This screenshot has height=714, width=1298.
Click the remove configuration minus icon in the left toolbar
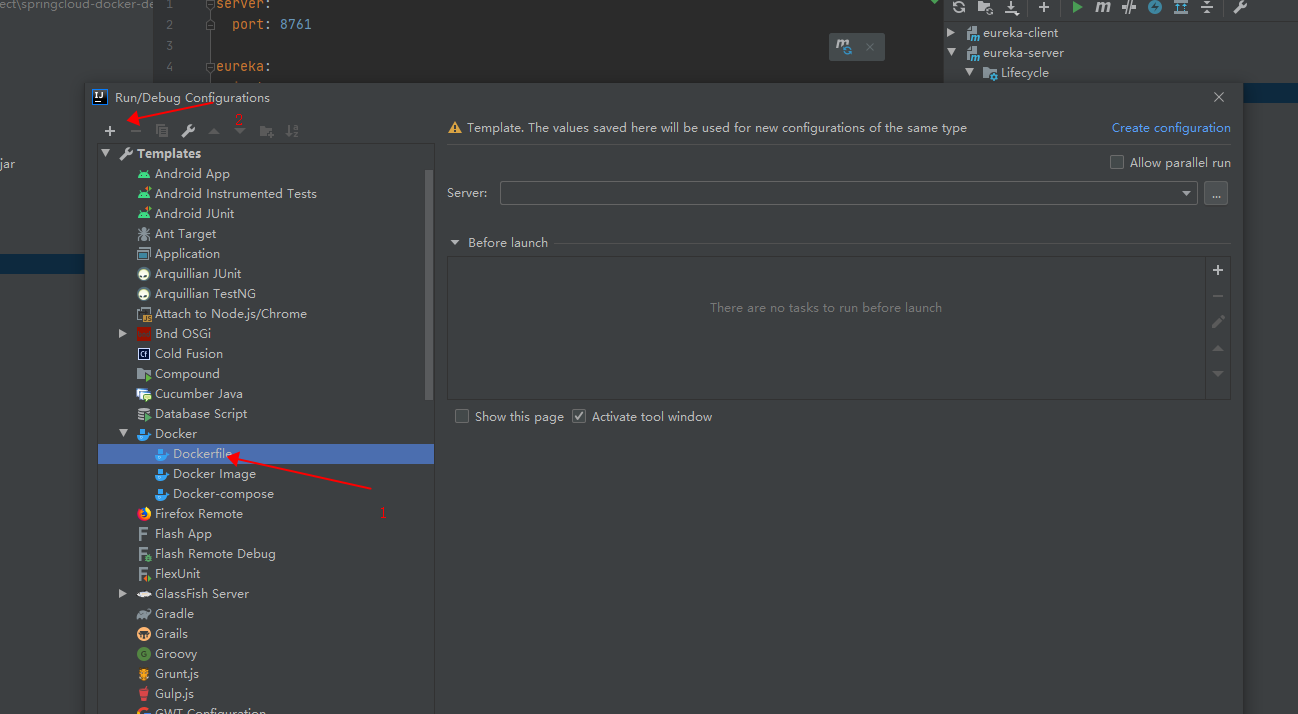pyautogui.click(x=136, y=131)
